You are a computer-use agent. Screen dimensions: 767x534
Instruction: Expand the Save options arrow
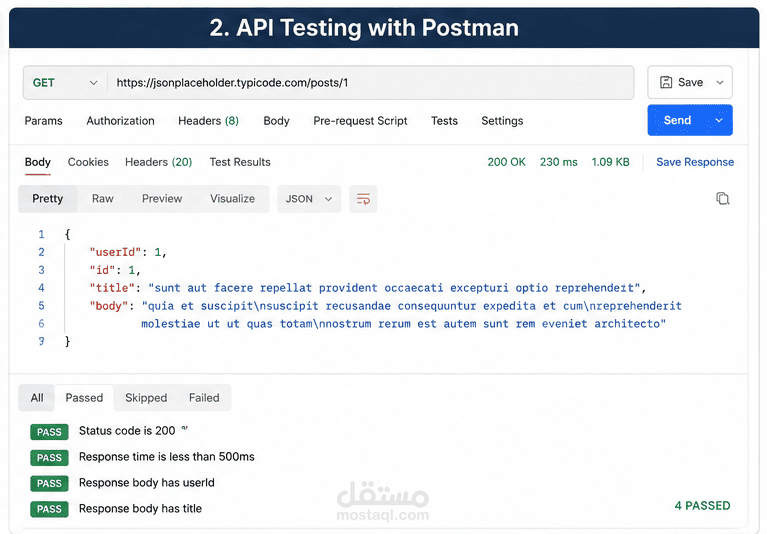[x=720, y=82]
